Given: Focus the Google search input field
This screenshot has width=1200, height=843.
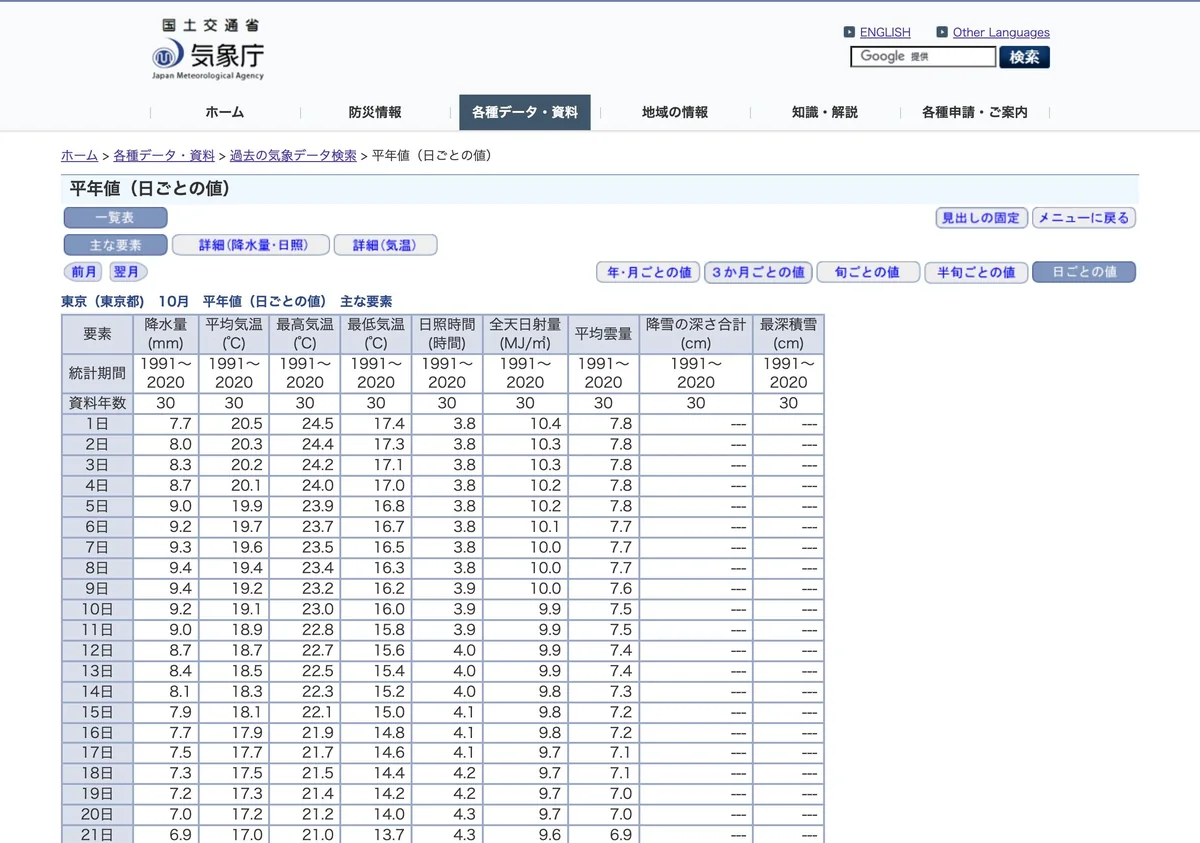Looking at the screenshot, I should pos(923,57).
